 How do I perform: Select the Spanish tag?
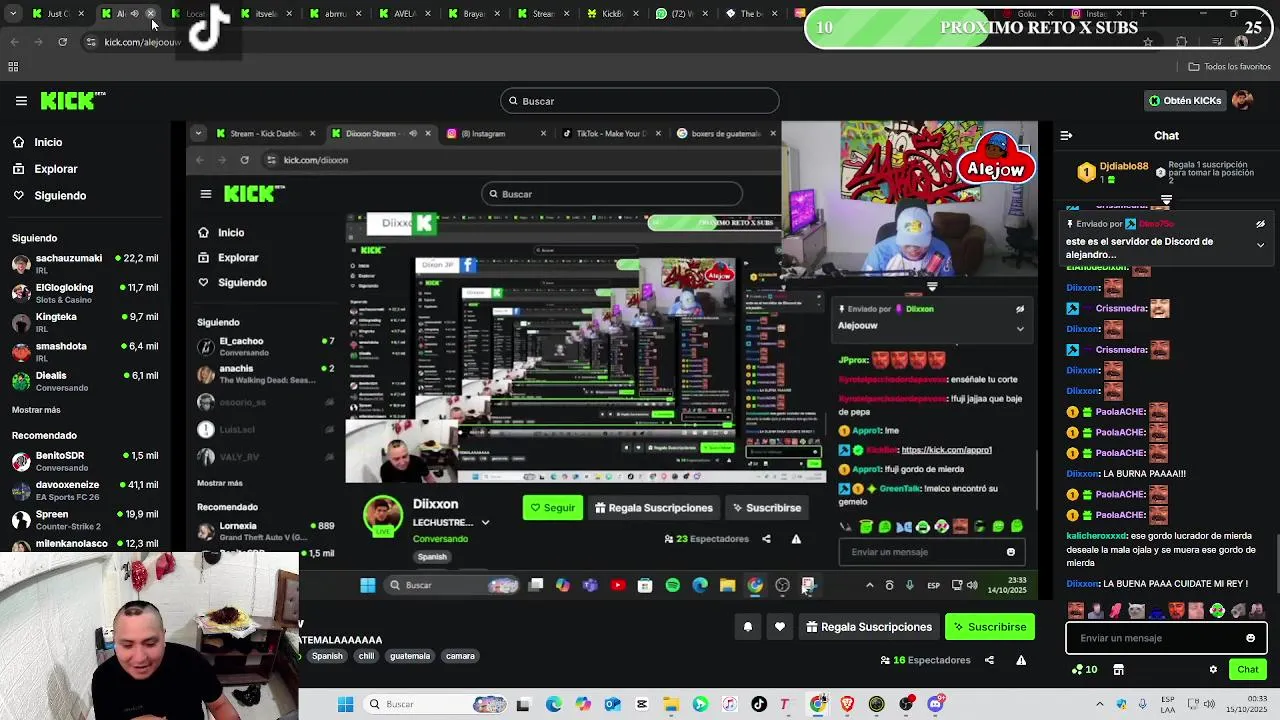click(x=327, y=656)
